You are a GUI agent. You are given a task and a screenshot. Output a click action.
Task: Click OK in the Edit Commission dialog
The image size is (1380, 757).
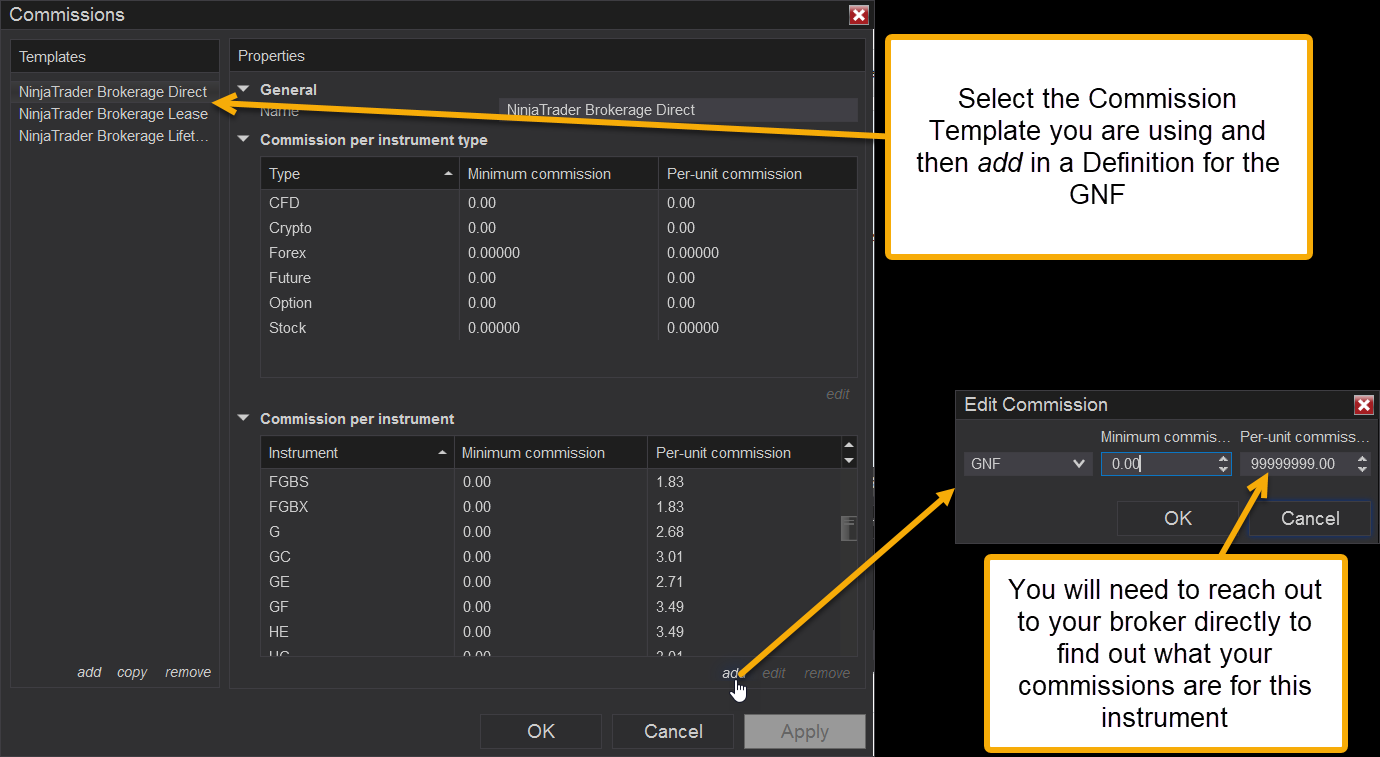1178,518
